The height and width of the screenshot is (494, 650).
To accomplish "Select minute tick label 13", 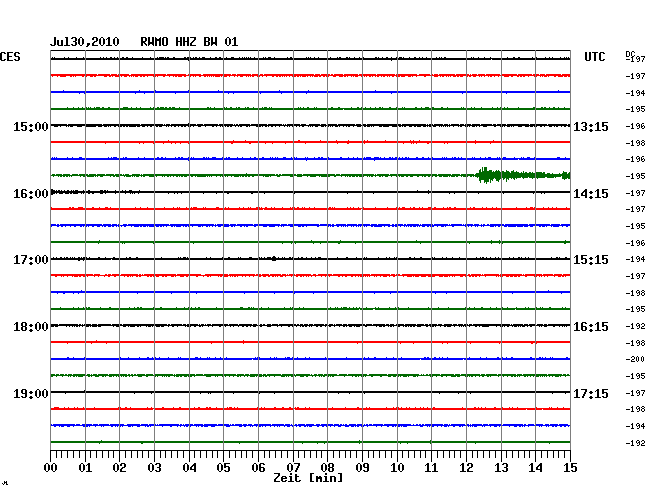I will tap(501, 467).
